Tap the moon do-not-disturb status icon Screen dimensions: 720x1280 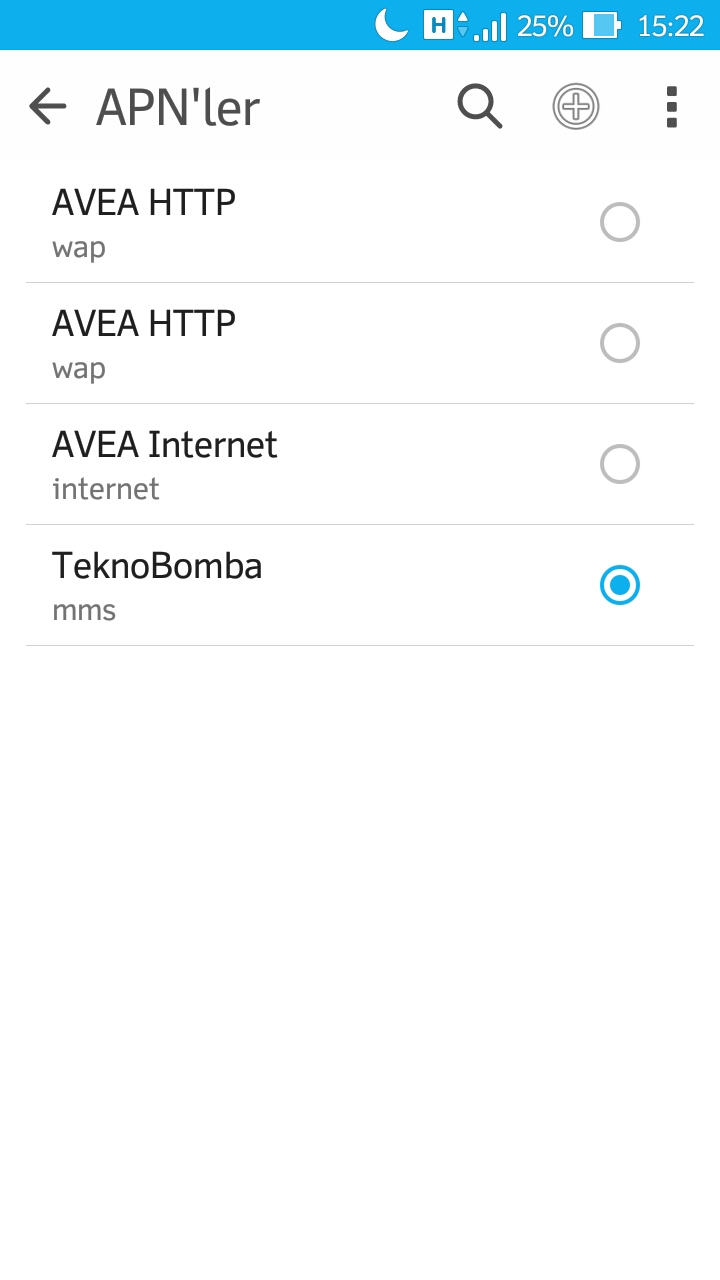tap(391, 25)
